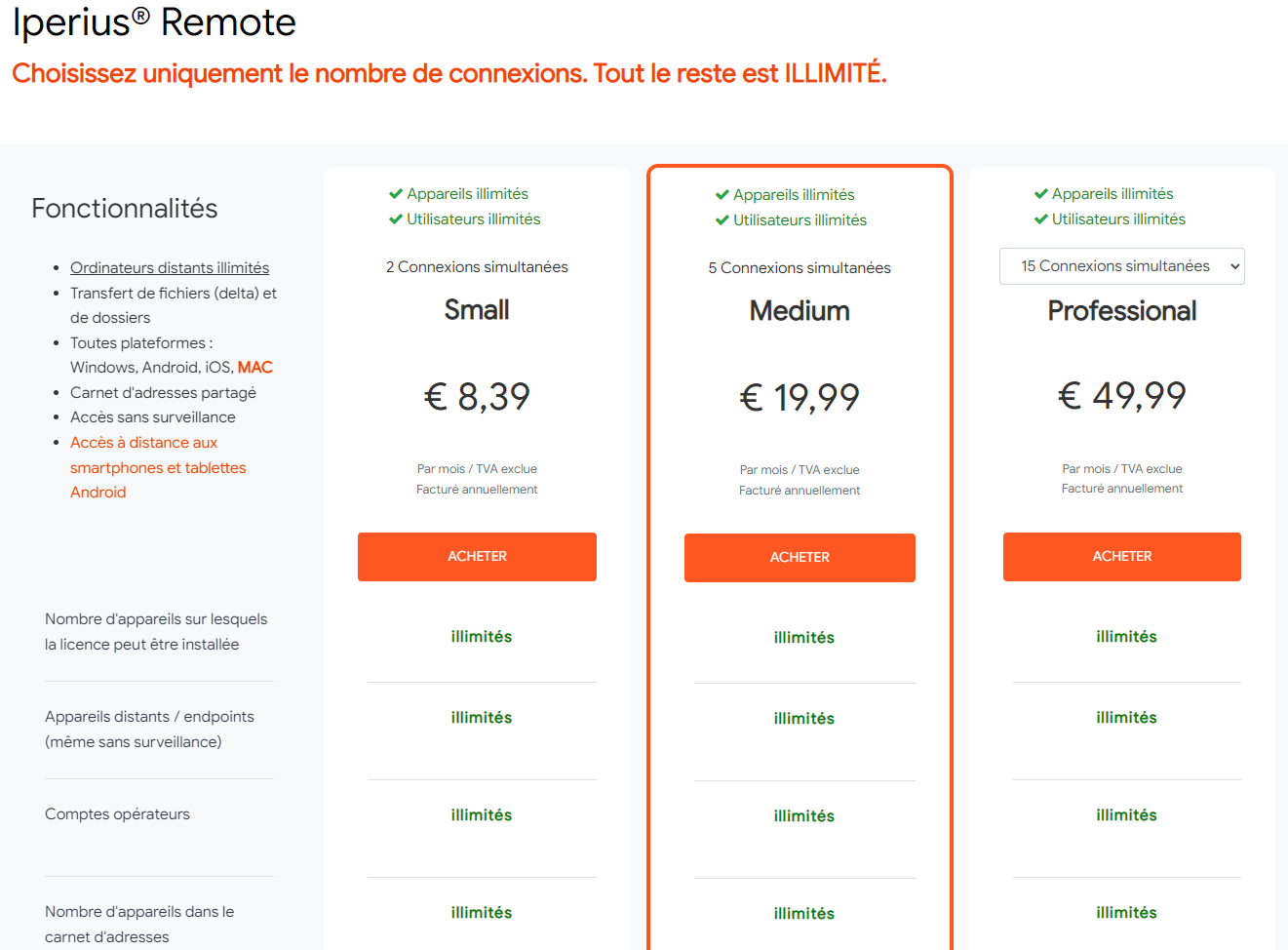
Task: Click the Professional plan heading
Action: pos(1122,311)
